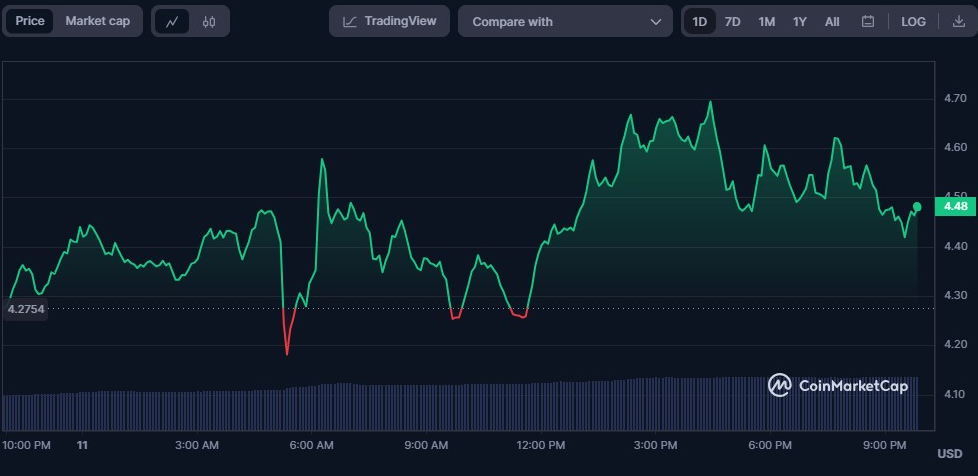Image resolution: width=978 pixels, height=476 pixels.
Task: Select the 1Y time range
Action: pyautogui.click(x=799, y=21)
